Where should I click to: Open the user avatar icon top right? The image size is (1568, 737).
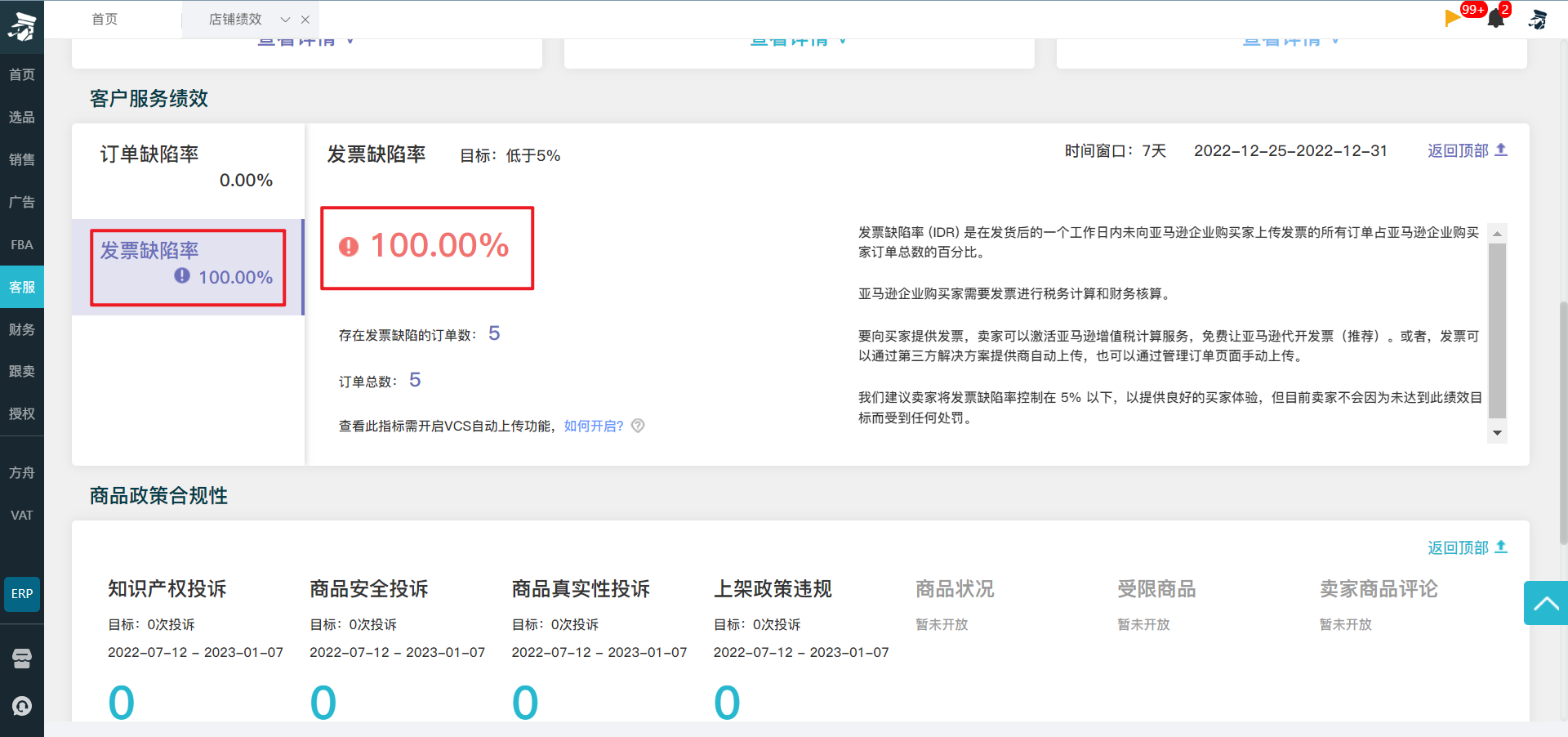pos(1539,19)
